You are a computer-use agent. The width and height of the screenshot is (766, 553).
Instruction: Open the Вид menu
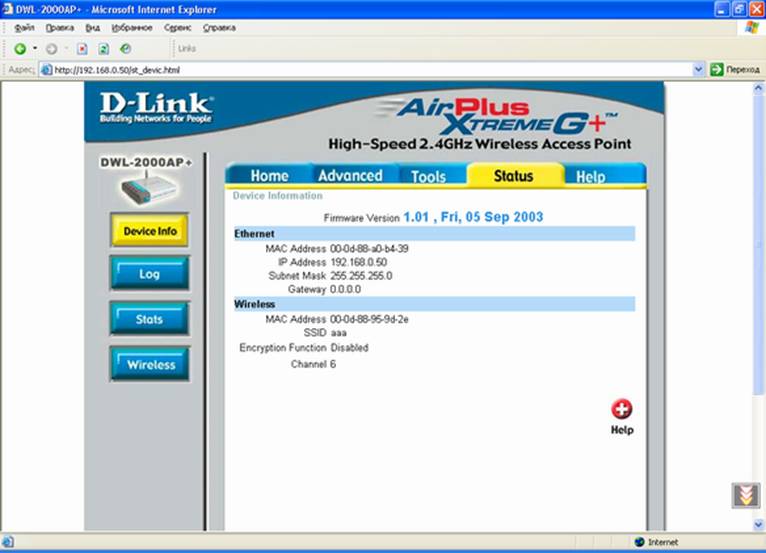pos(92,28)
